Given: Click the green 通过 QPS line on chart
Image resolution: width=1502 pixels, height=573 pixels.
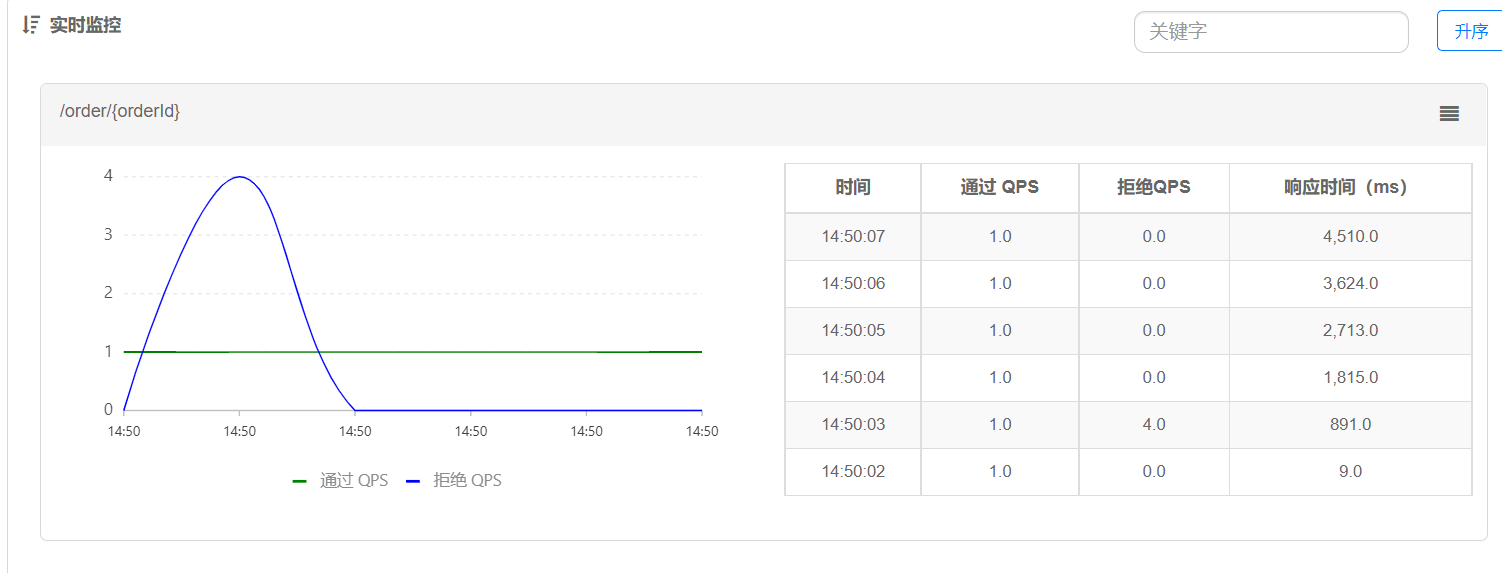Looking at the screenshot, I should pyautogui.click(x=412, y=352).
